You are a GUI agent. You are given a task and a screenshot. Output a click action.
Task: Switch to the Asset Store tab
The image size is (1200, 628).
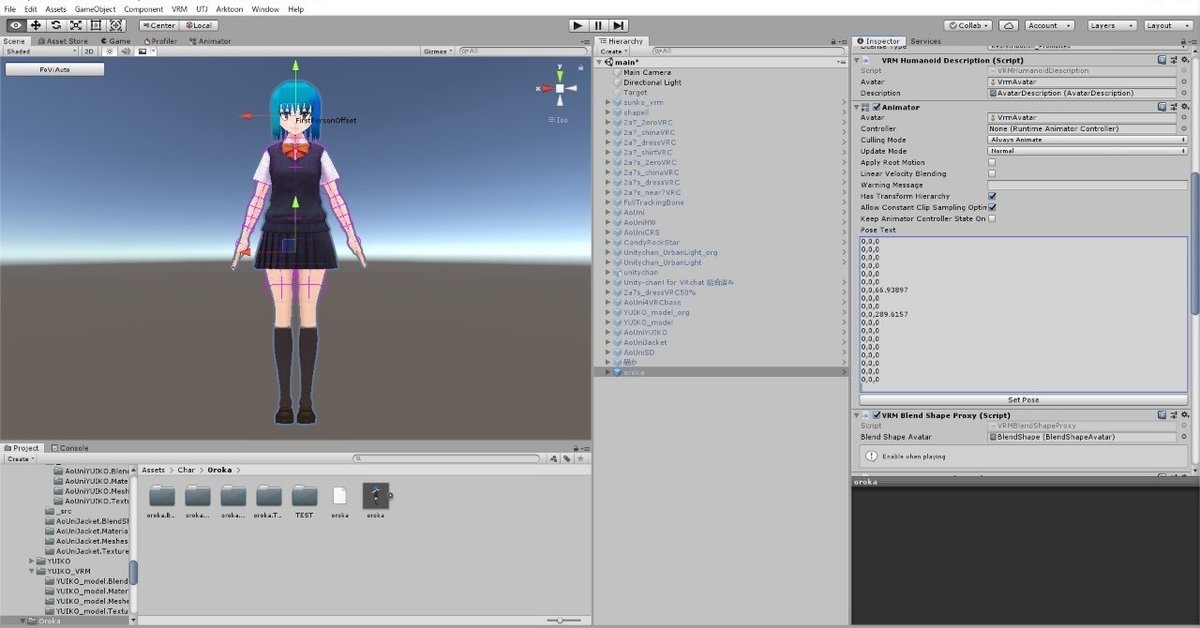pyautogui.click(x=63, y=41)
